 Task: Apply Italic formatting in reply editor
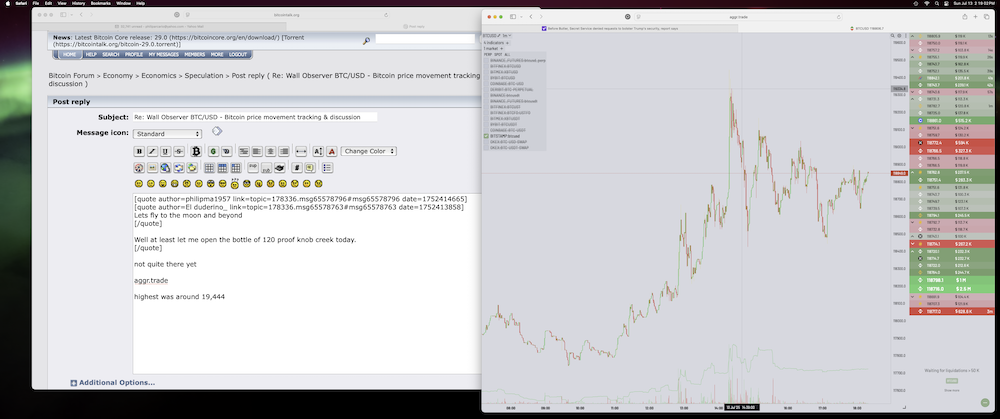[x=152, y=151]
